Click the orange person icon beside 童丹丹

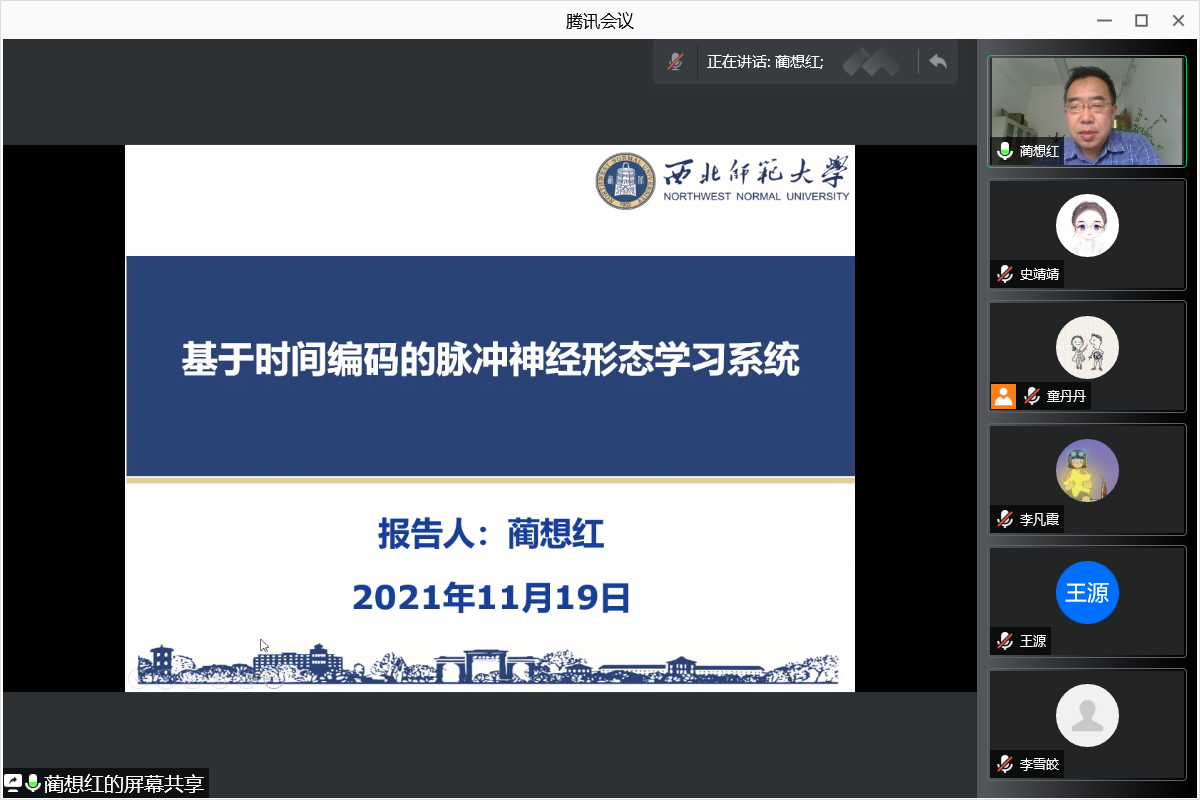[x=1003, y=396]
